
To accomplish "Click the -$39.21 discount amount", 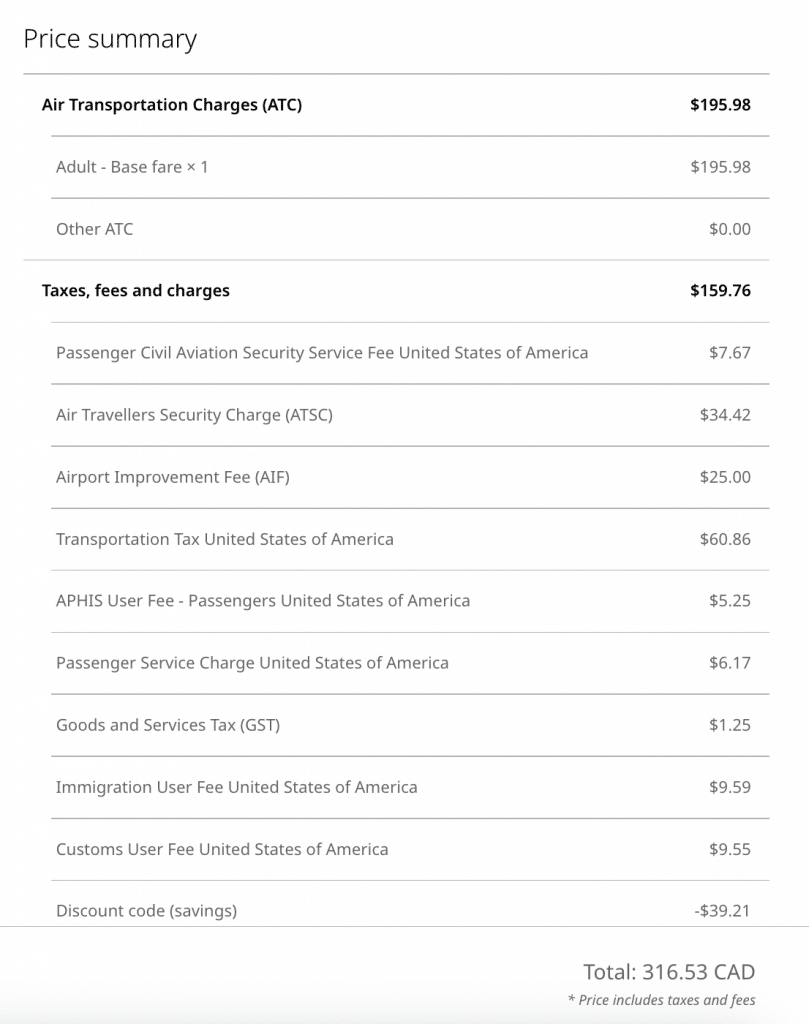I will 721,911.
